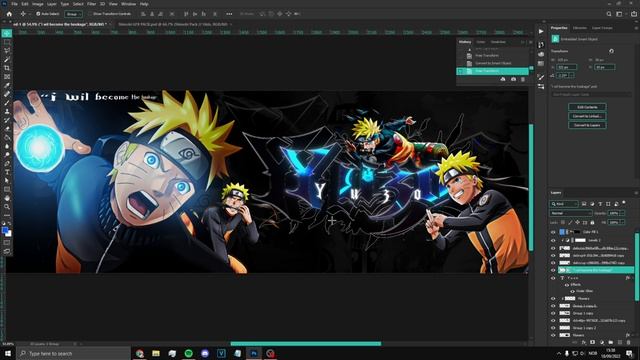Click the horizontal canvas scrollbar

pyautogui.click(x=306, y=344)
